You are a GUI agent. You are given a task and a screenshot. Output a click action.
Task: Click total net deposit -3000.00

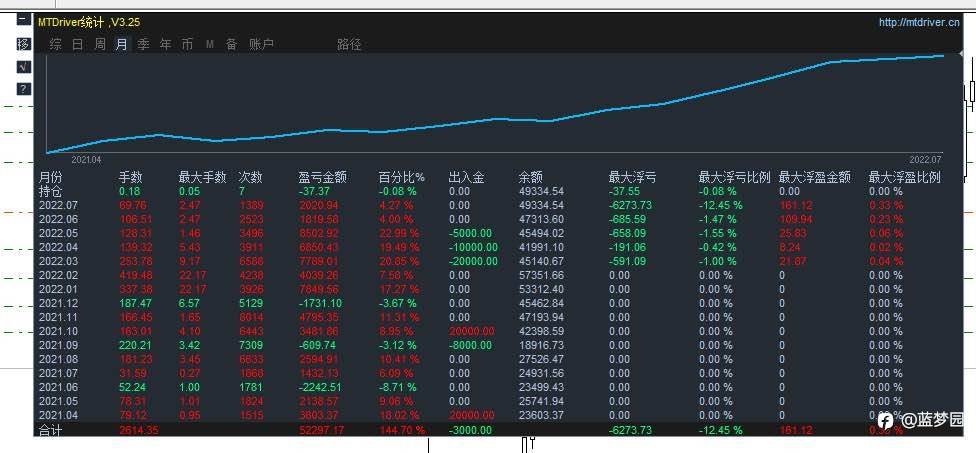(470, 430)
